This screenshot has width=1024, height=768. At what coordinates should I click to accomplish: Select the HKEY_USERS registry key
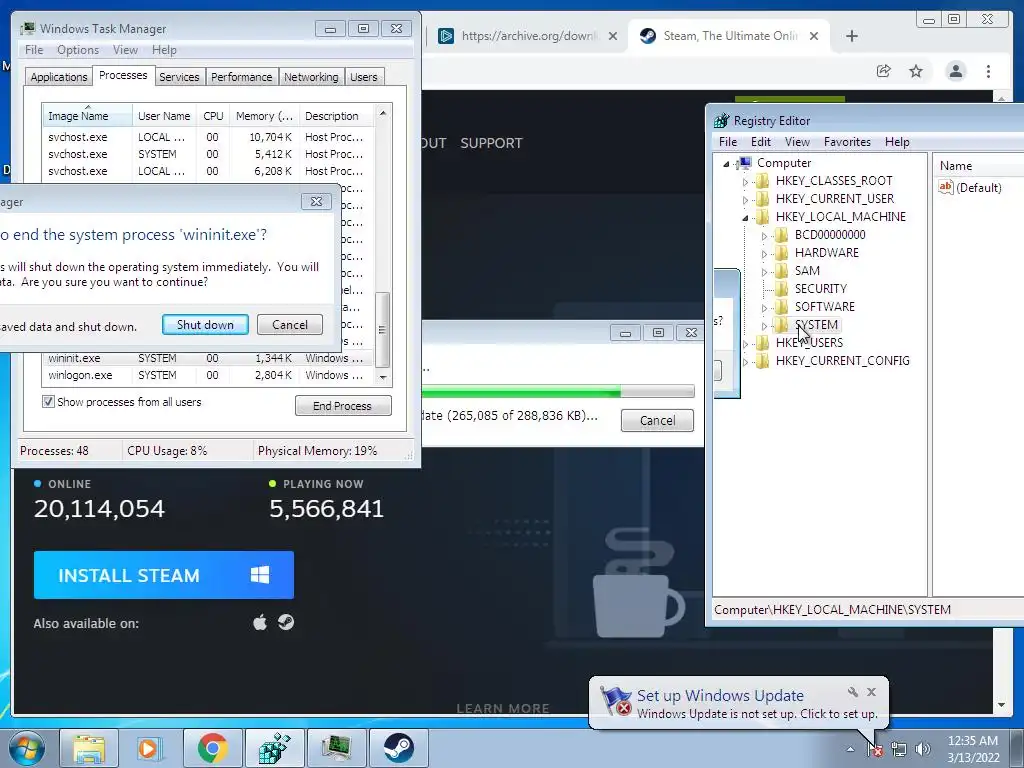click(x=809, y=342)
